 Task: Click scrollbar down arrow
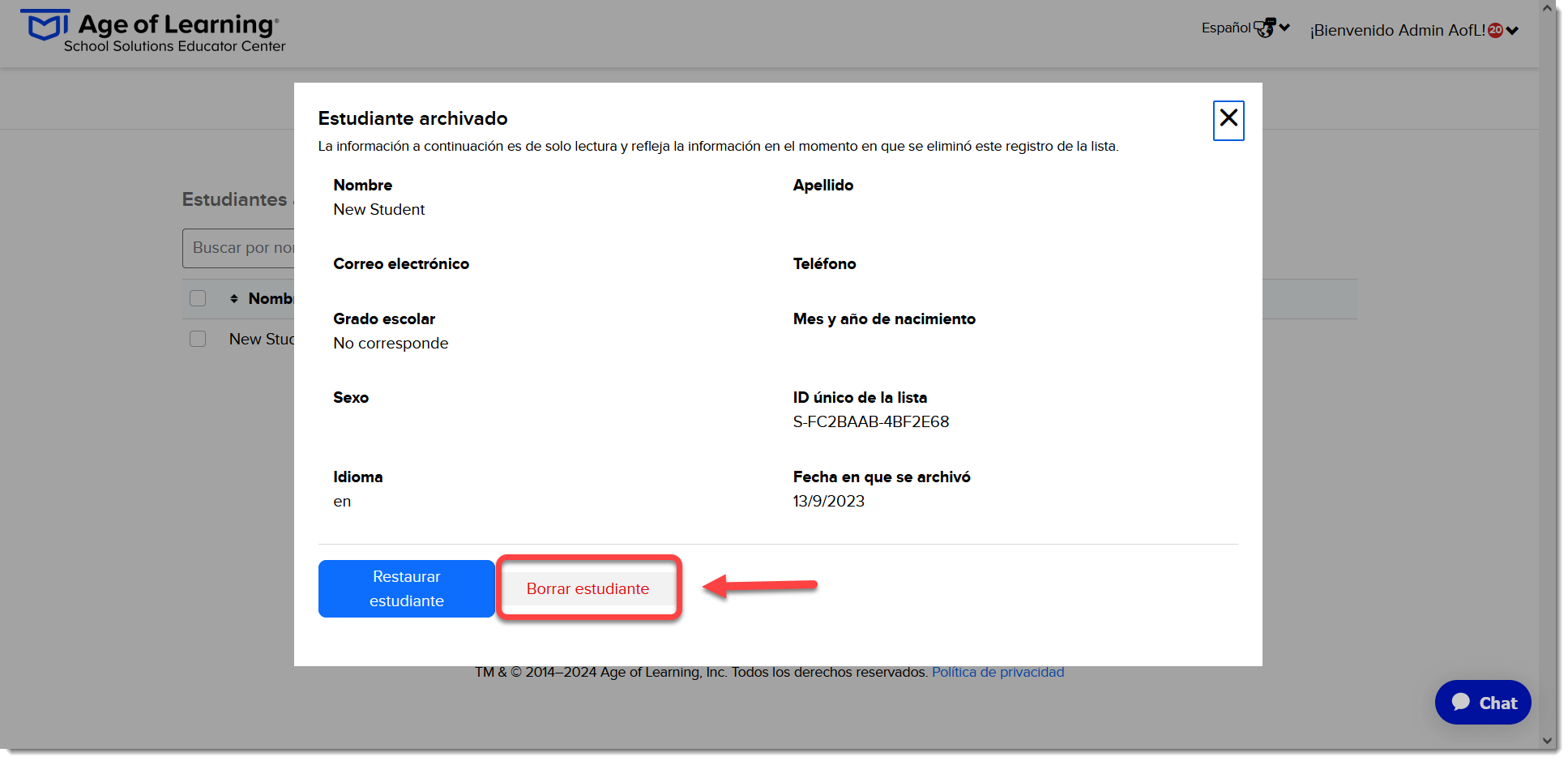(x=1547, y=741)
